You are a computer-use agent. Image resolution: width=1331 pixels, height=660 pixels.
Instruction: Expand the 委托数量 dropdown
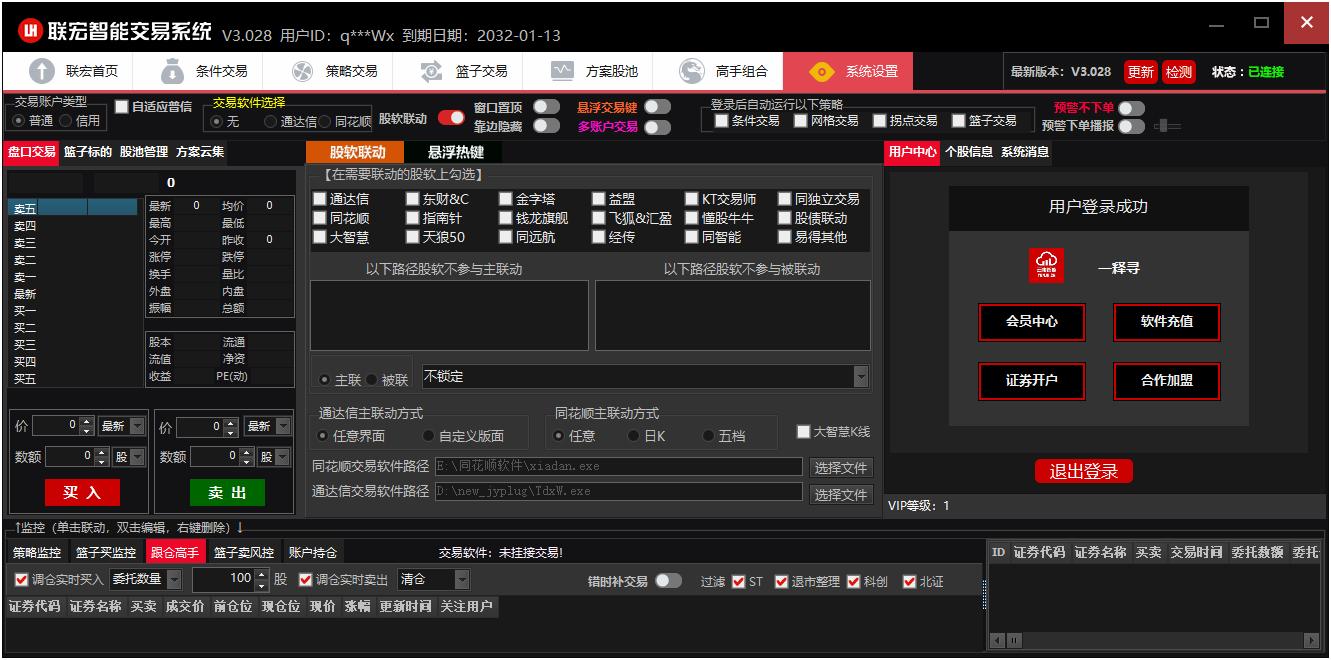(174, 579)
